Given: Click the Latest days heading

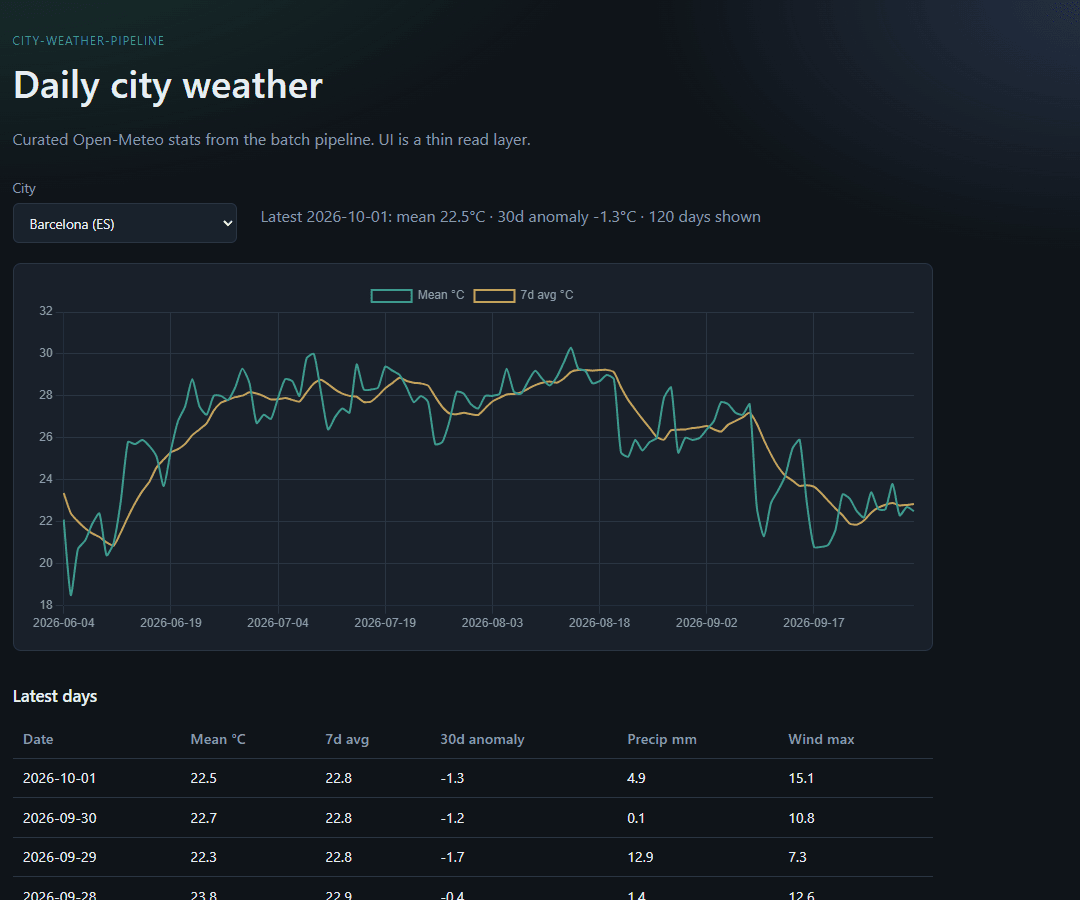Looking at the screenshot, I should point(55,696).
